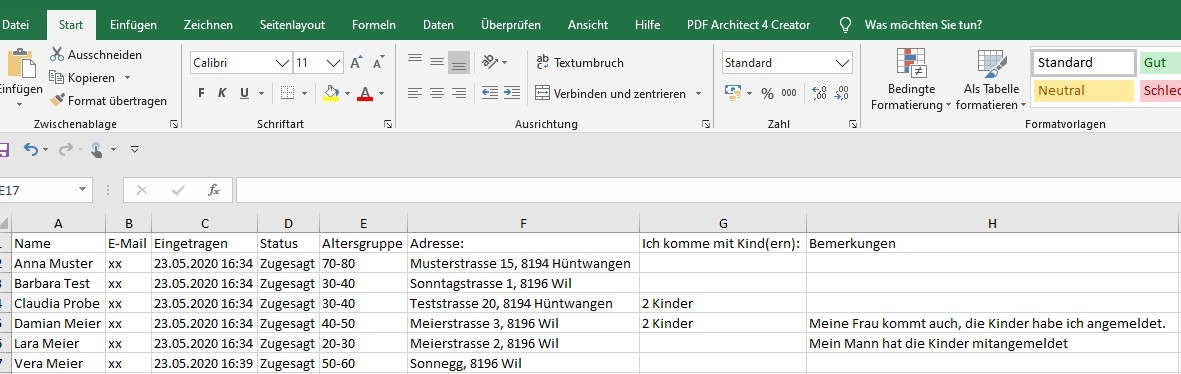Open the Datei tab
The image size is (1181, 374).
pos(16,25)
